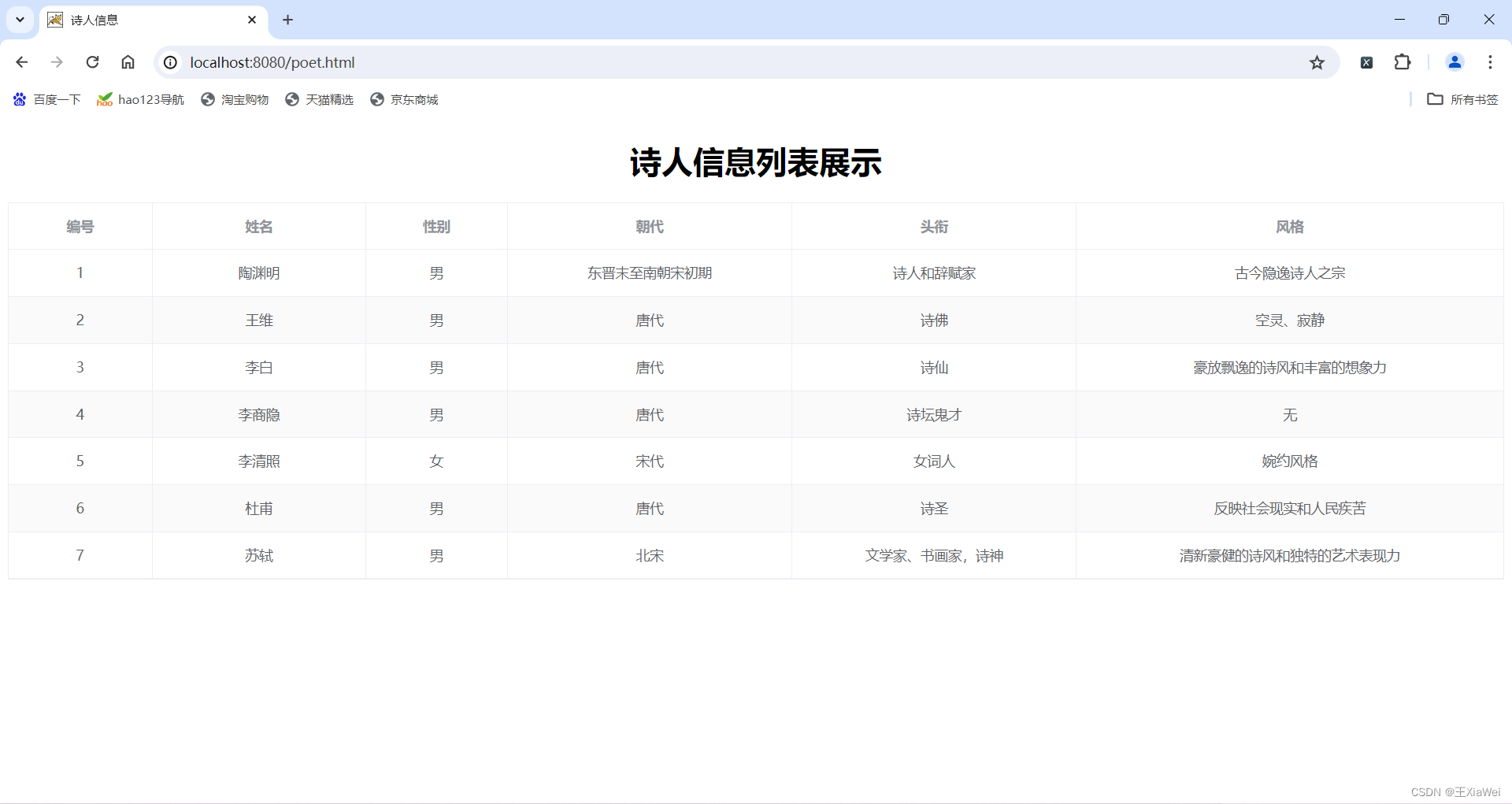The image size is (1512, 804).
Task: Click the 编号 column header
Action: point(80,227)
